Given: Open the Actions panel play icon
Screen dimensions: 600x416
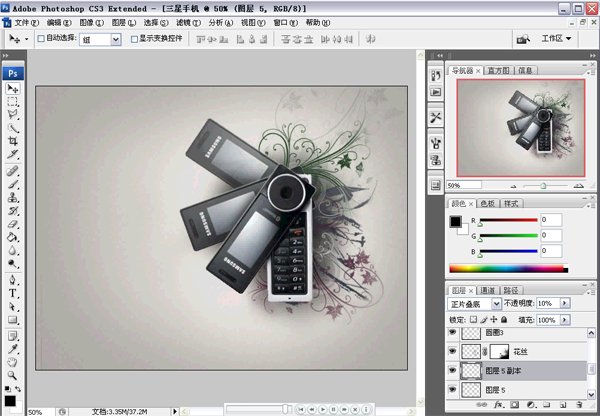Looking at the screenshot, I should [x=436, y=93].
